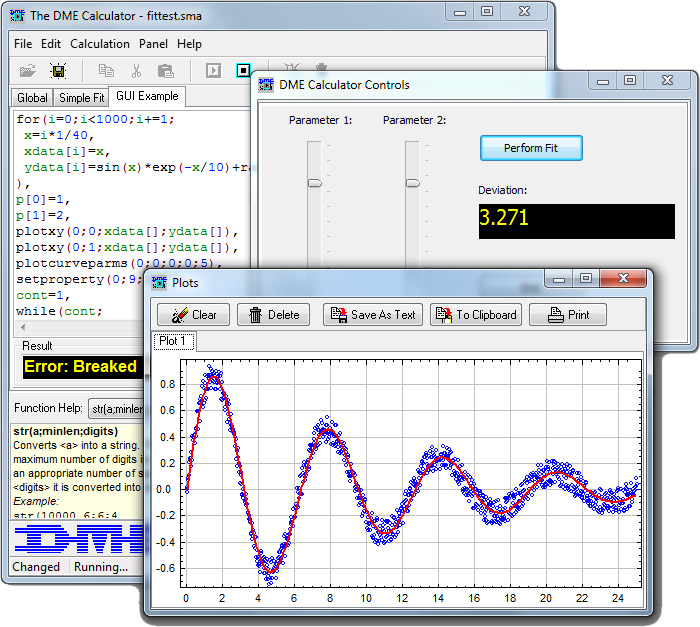Click the DME Calculator main window title icon
Image resolution: width=700 pixels, height=627 pixels.
coord(17,16)
